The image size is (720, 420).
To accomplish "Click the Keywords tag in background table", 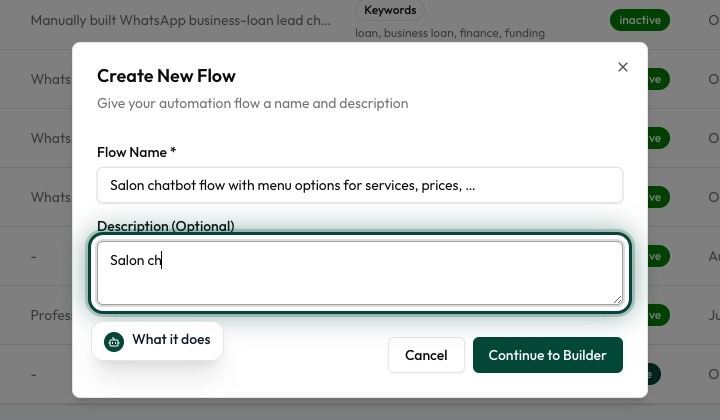I will tap(390, 10).
